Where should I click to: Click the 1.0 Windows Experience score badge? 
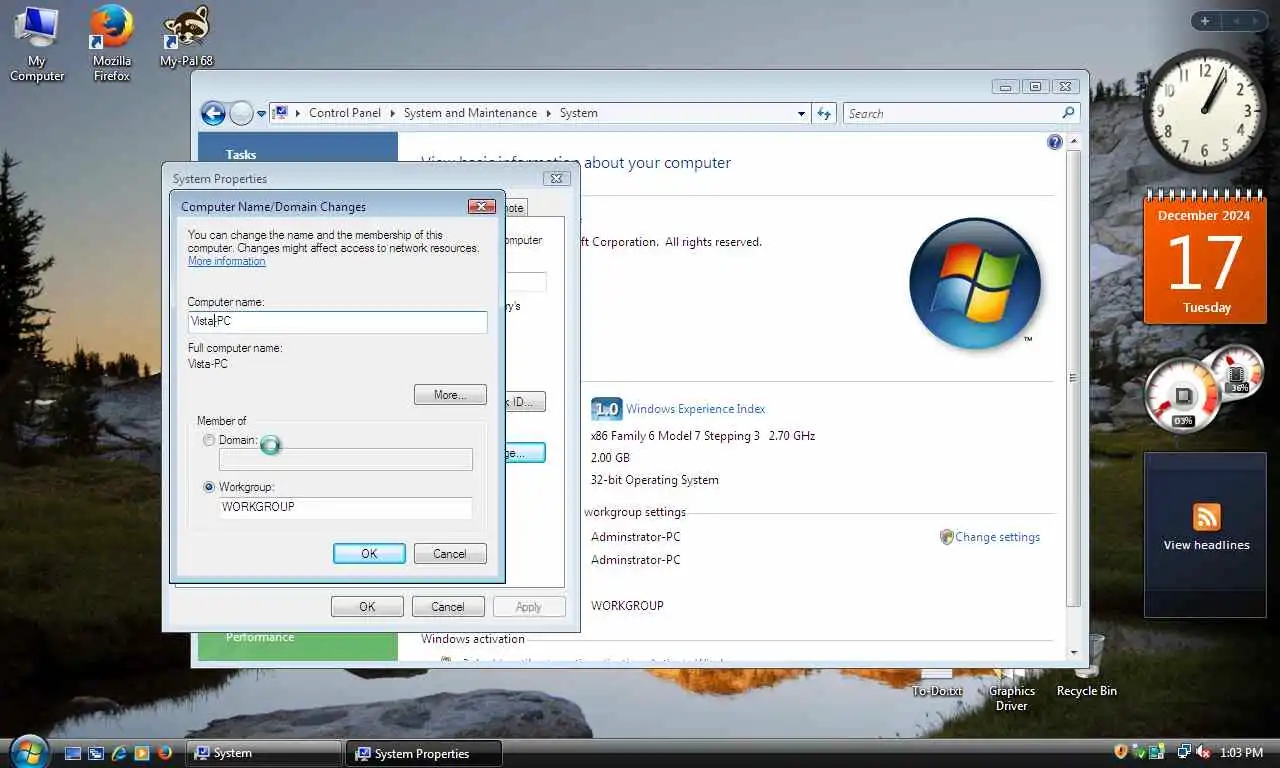(x=606, y=409)
